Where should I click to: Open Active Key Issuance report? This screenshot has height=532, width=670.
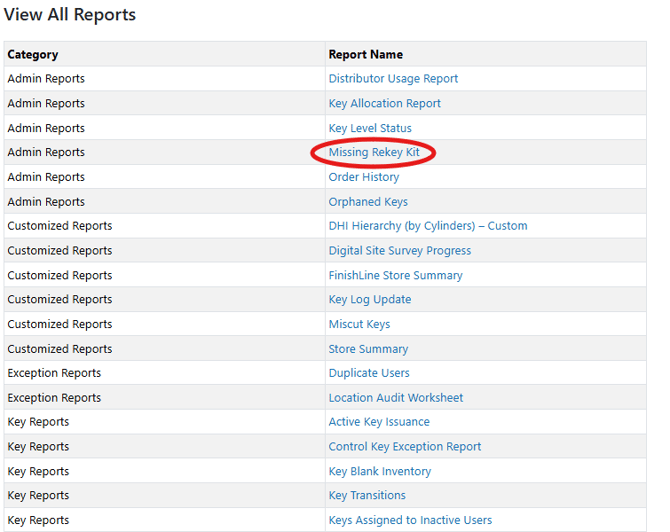tap(379, 422)
